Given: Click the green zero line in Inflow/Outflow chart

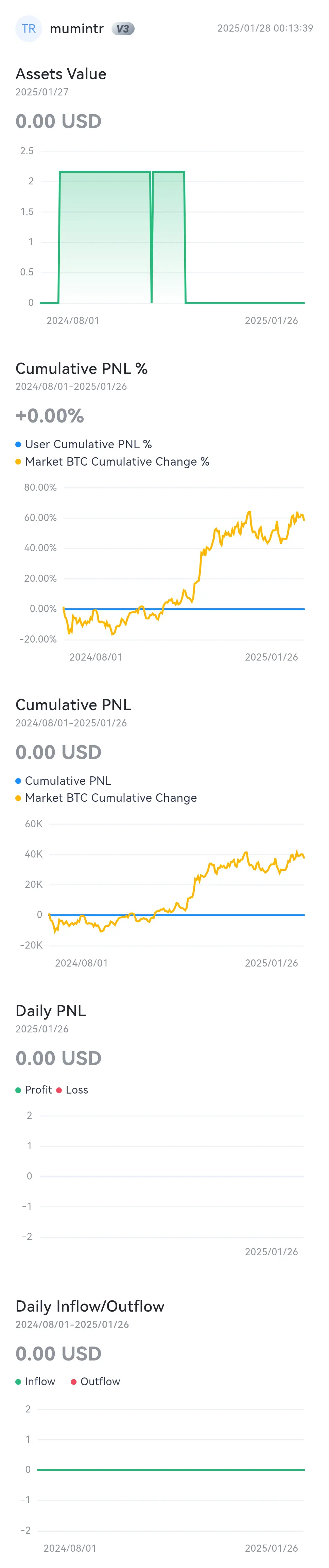Looking at the screenshot, I should tap(171, 1470).
